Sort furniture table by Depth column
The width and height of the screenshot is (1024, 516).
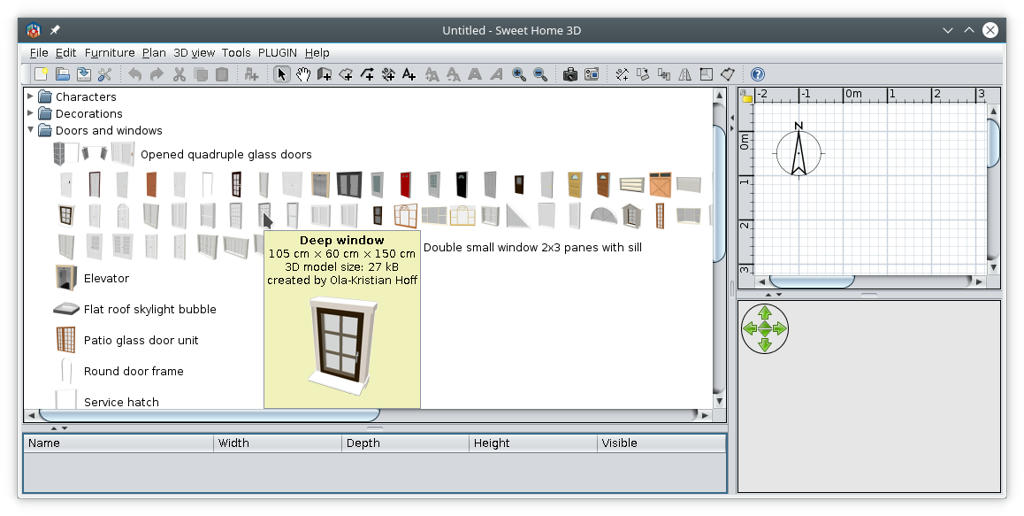coord(405,443)
